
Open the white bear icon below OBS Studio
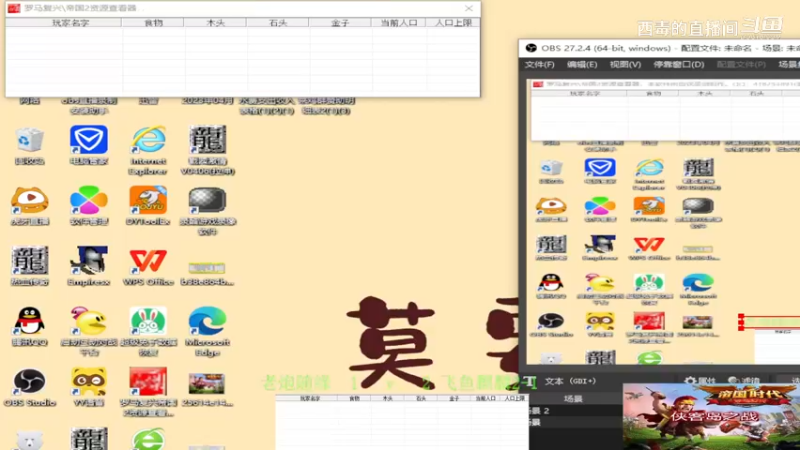click(x=30, y=441)
